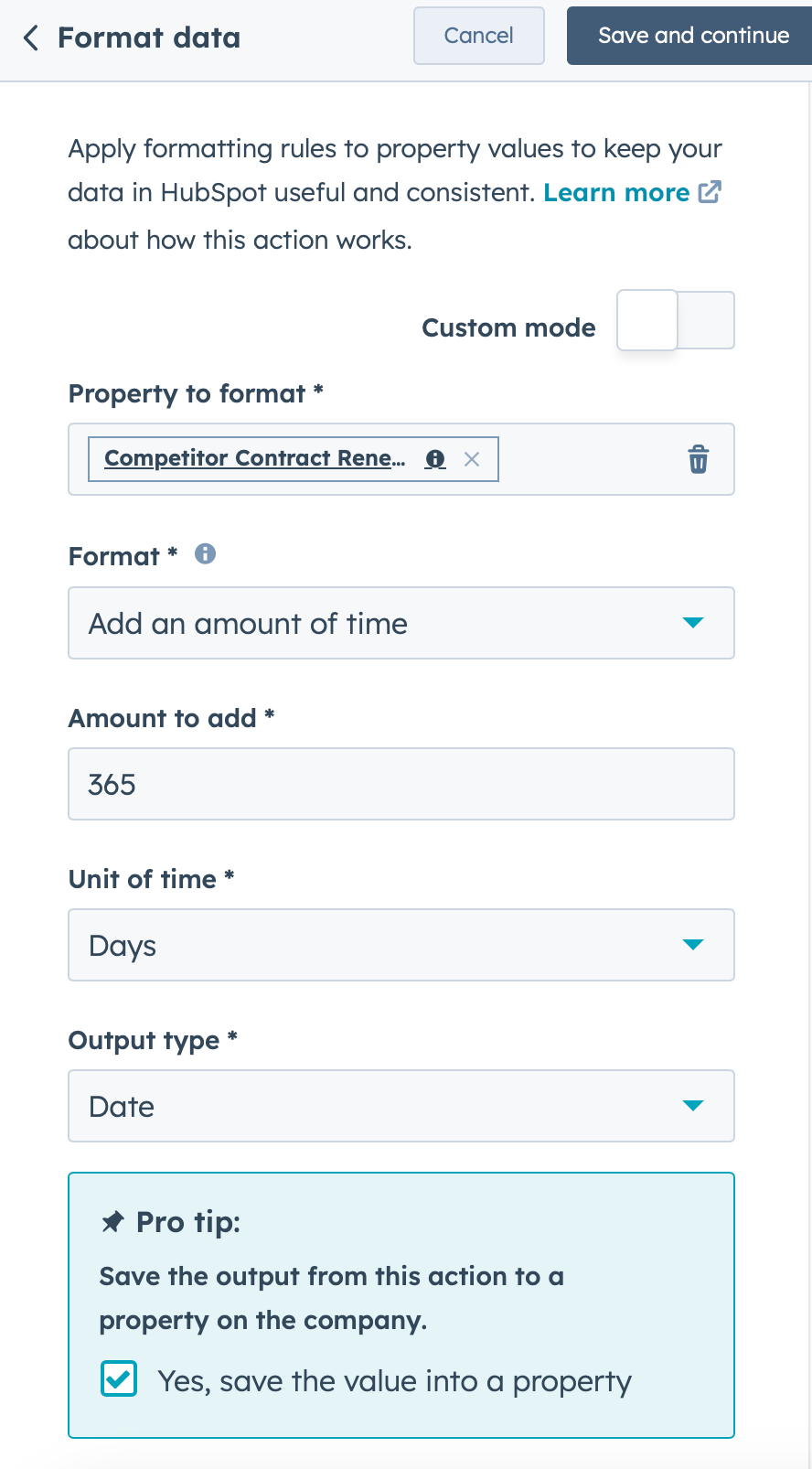Image resolution: width=812 pixels, height=1469 pixels.
Task: Uncheck Yes, save the value into a property
Action: point(118,1378)
